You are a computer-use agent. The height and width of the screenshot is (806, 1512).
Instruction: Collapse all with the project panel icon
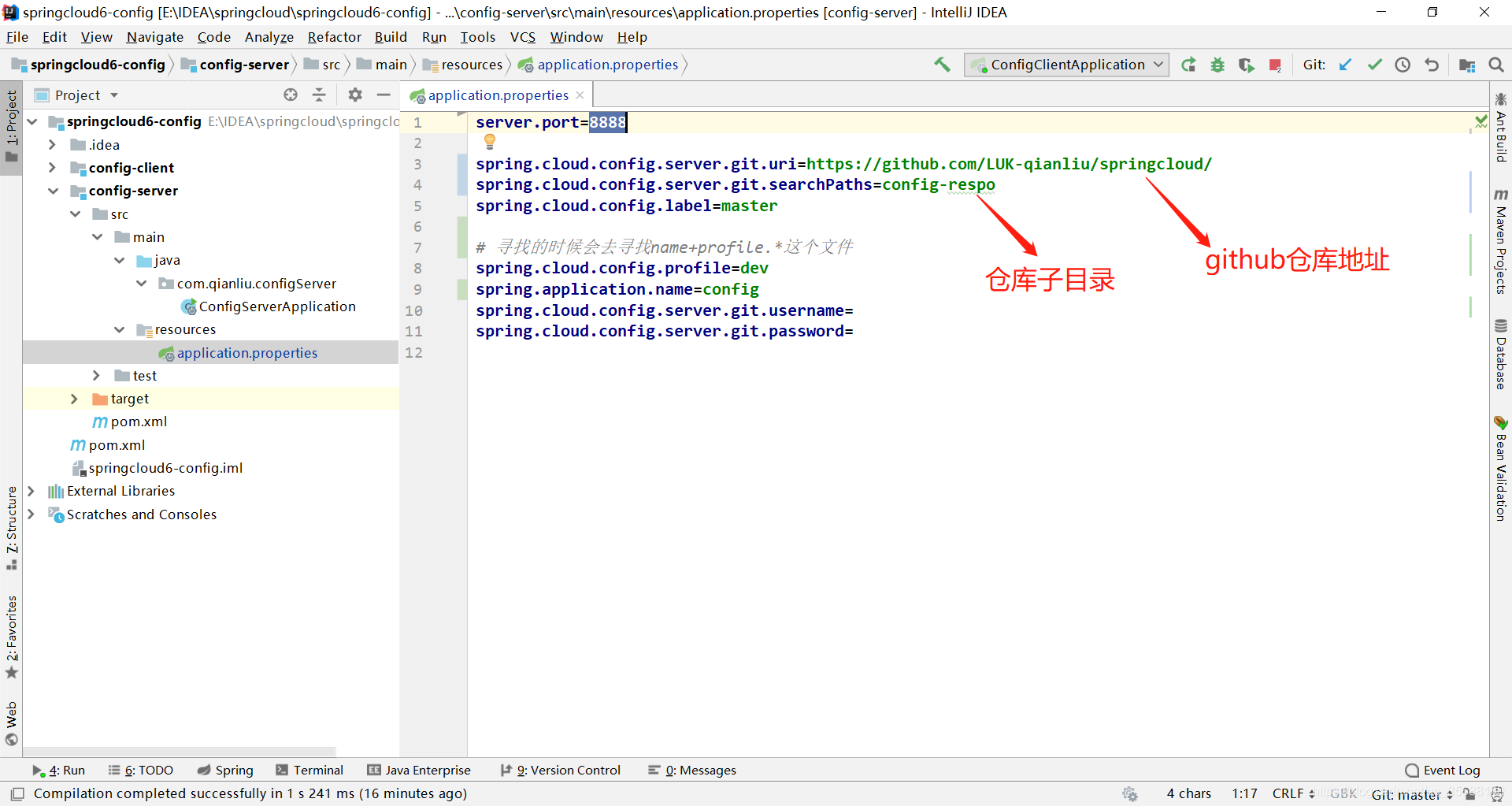pos(319,95)
